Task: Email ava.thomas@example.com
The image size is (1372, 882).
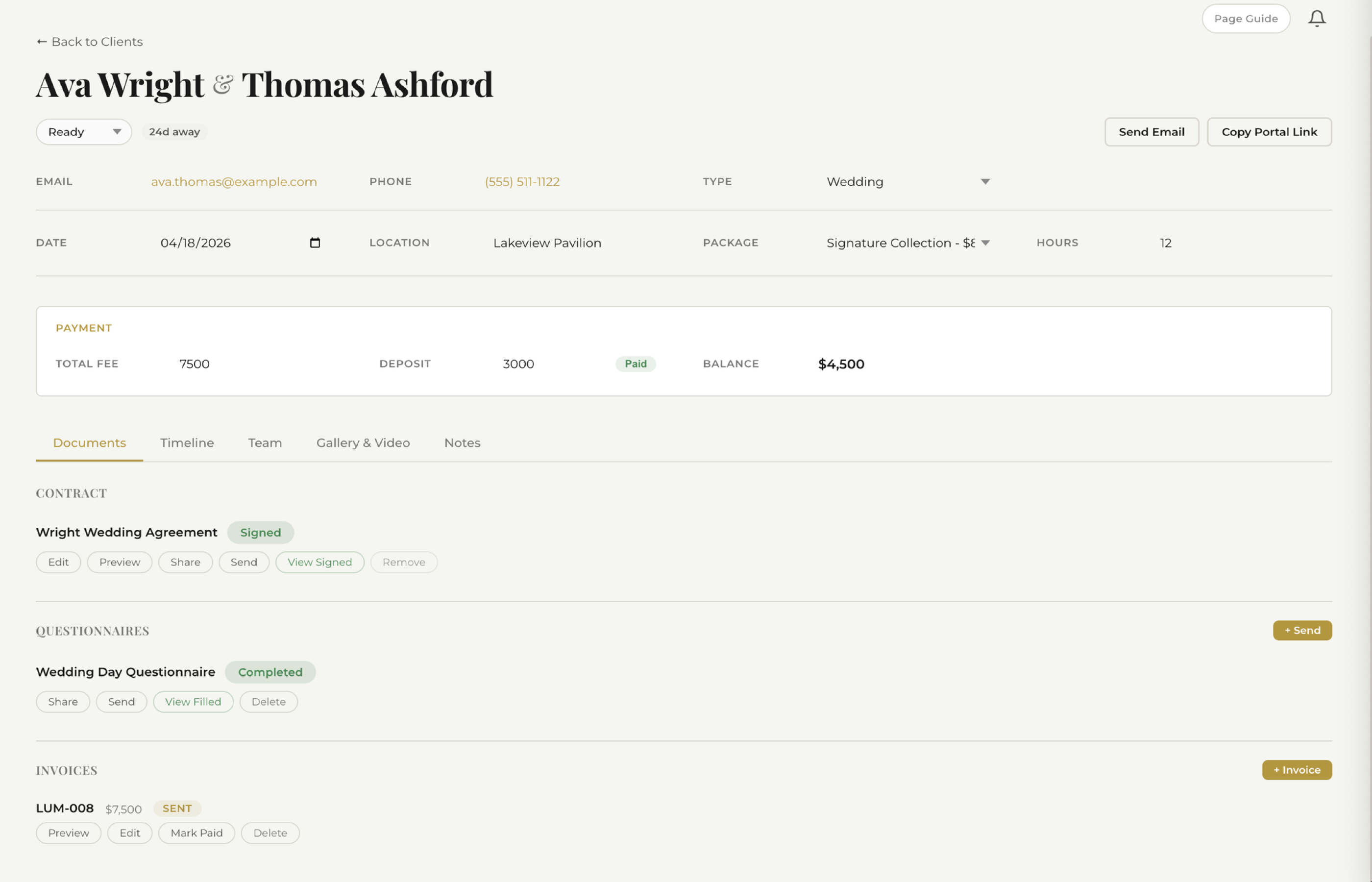Action: click(234, 182)
